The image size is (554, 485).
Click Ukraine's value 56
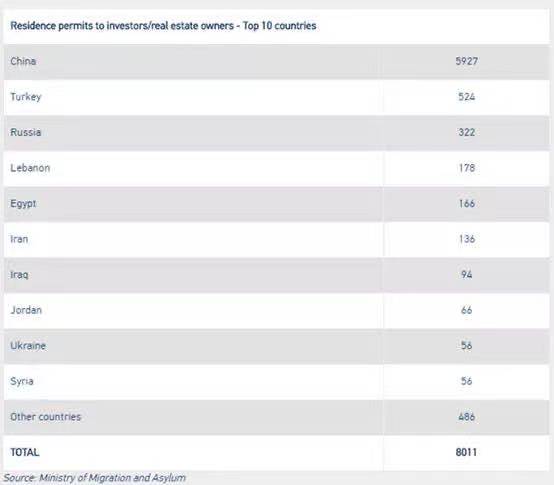[x=466, y=345]
